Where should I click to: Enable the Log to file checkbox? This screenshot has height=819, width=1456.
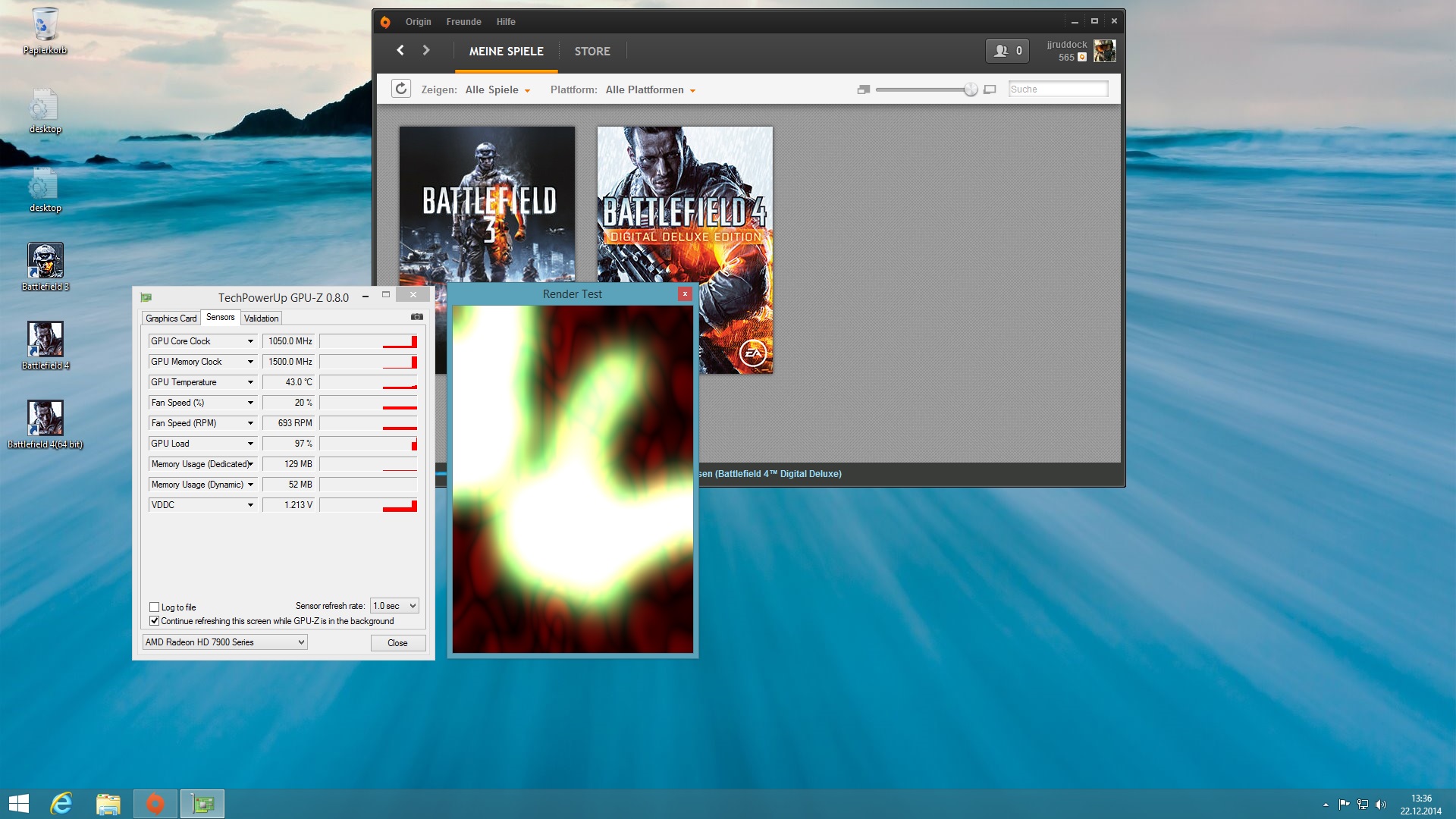[x=155, y=607]
